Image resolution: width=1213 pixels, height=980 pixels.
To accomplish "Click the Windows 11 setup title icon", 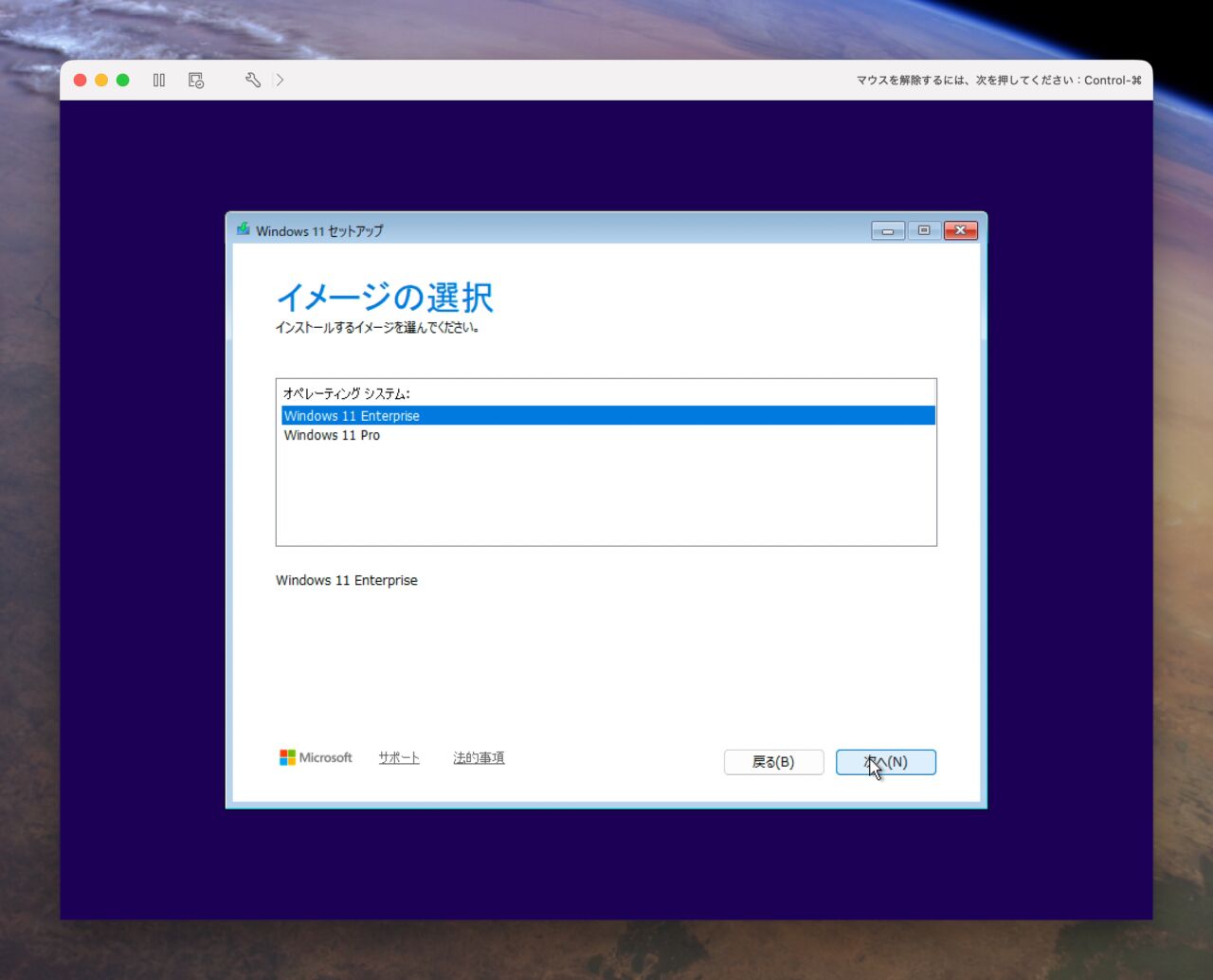I will 244,229.
